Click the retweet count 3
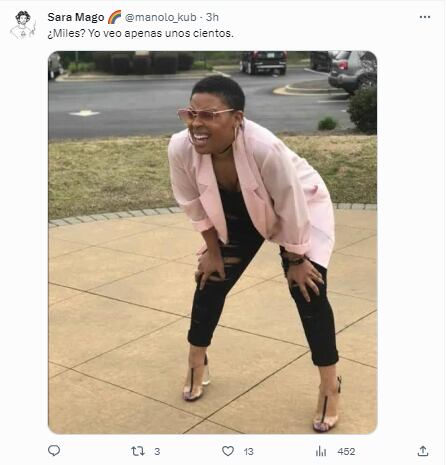The width and height of the screenshot is (446, 465). tap(157, 452)
